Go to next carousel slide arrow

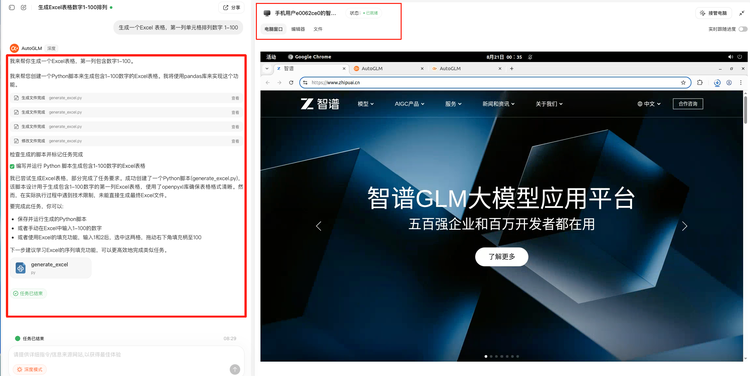point(684,226)
